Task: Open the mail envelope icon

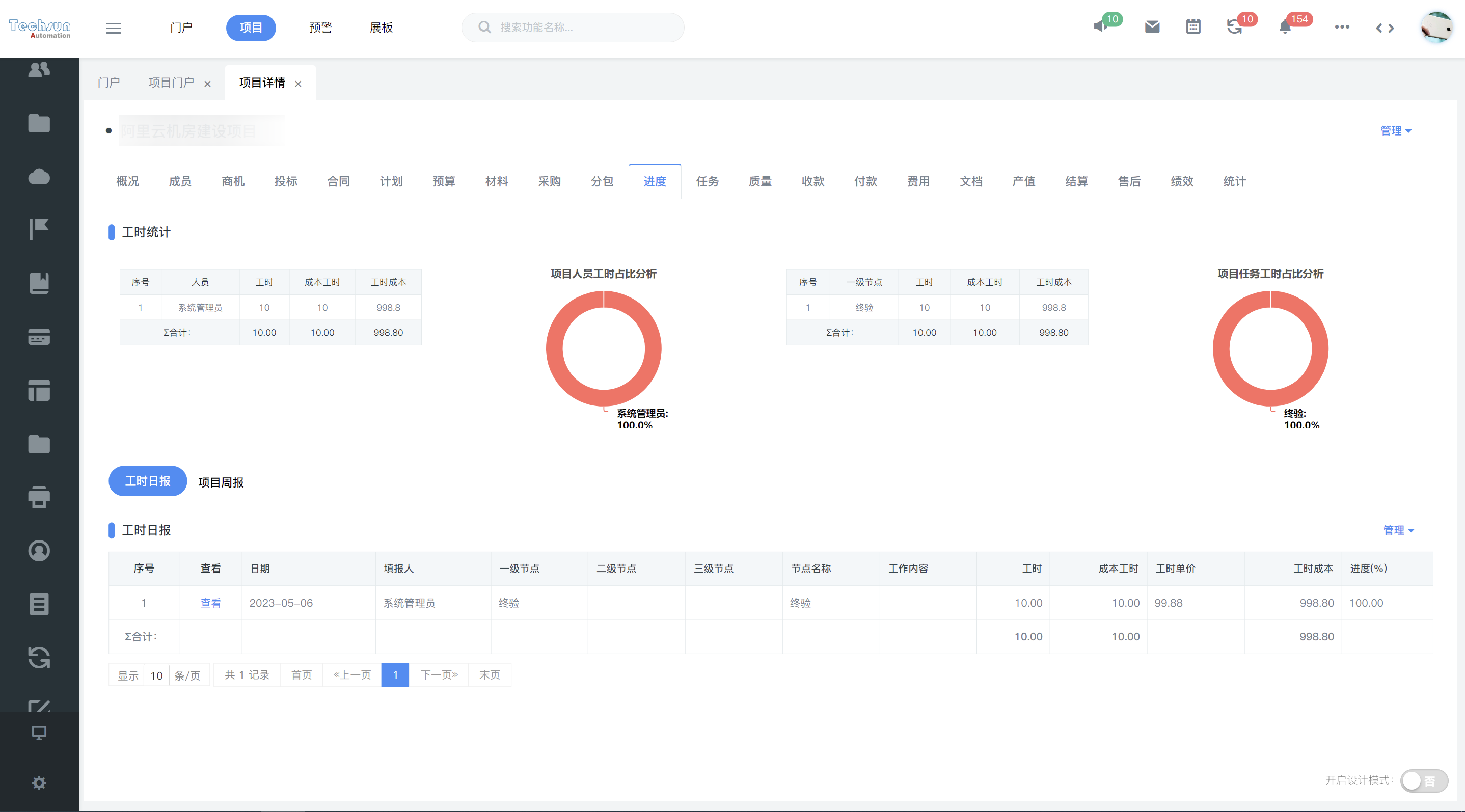Action: pyautogui.click(x=1152, y=26)
